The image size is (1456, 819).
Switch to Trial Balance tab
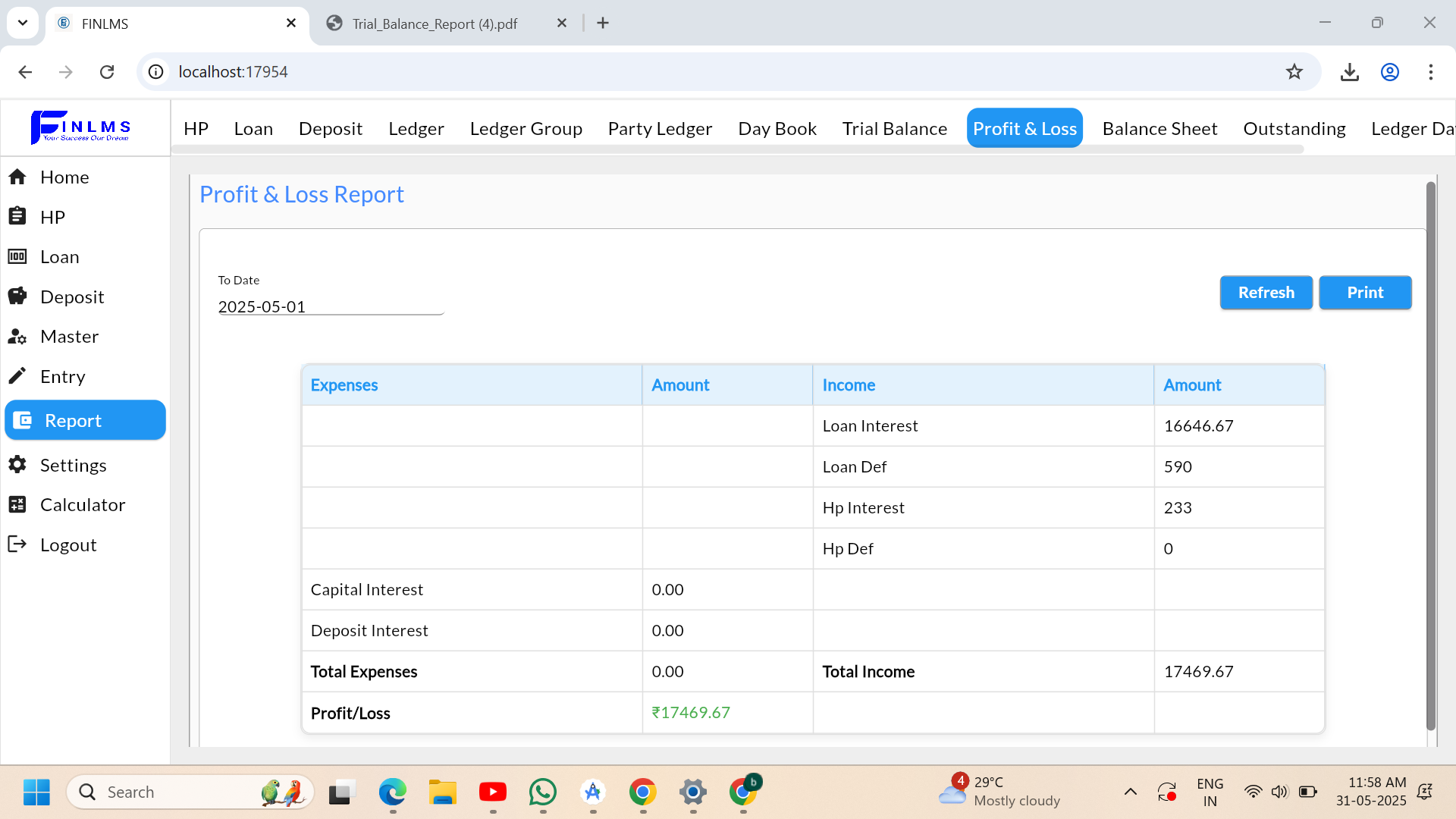pos(894,129)
